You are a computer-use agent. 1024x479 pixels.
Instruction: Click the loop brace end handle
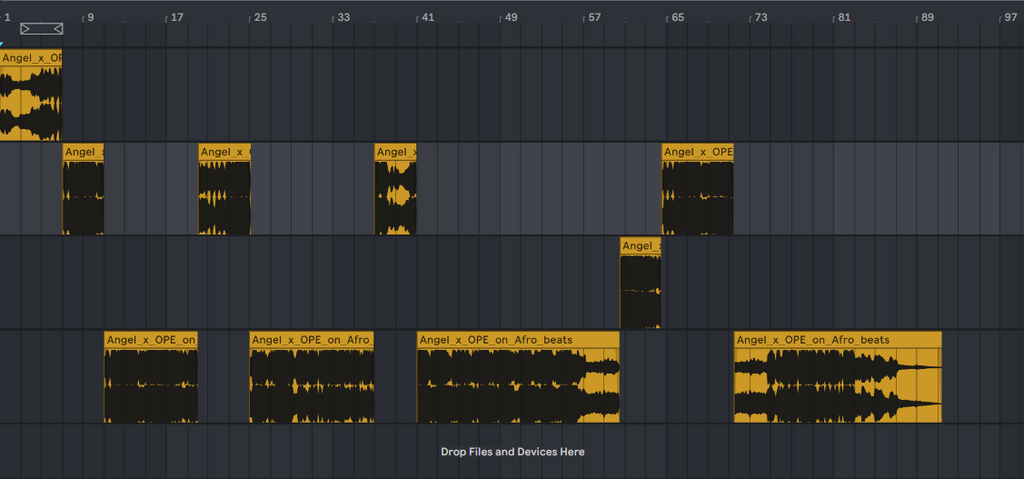point(57,29)
